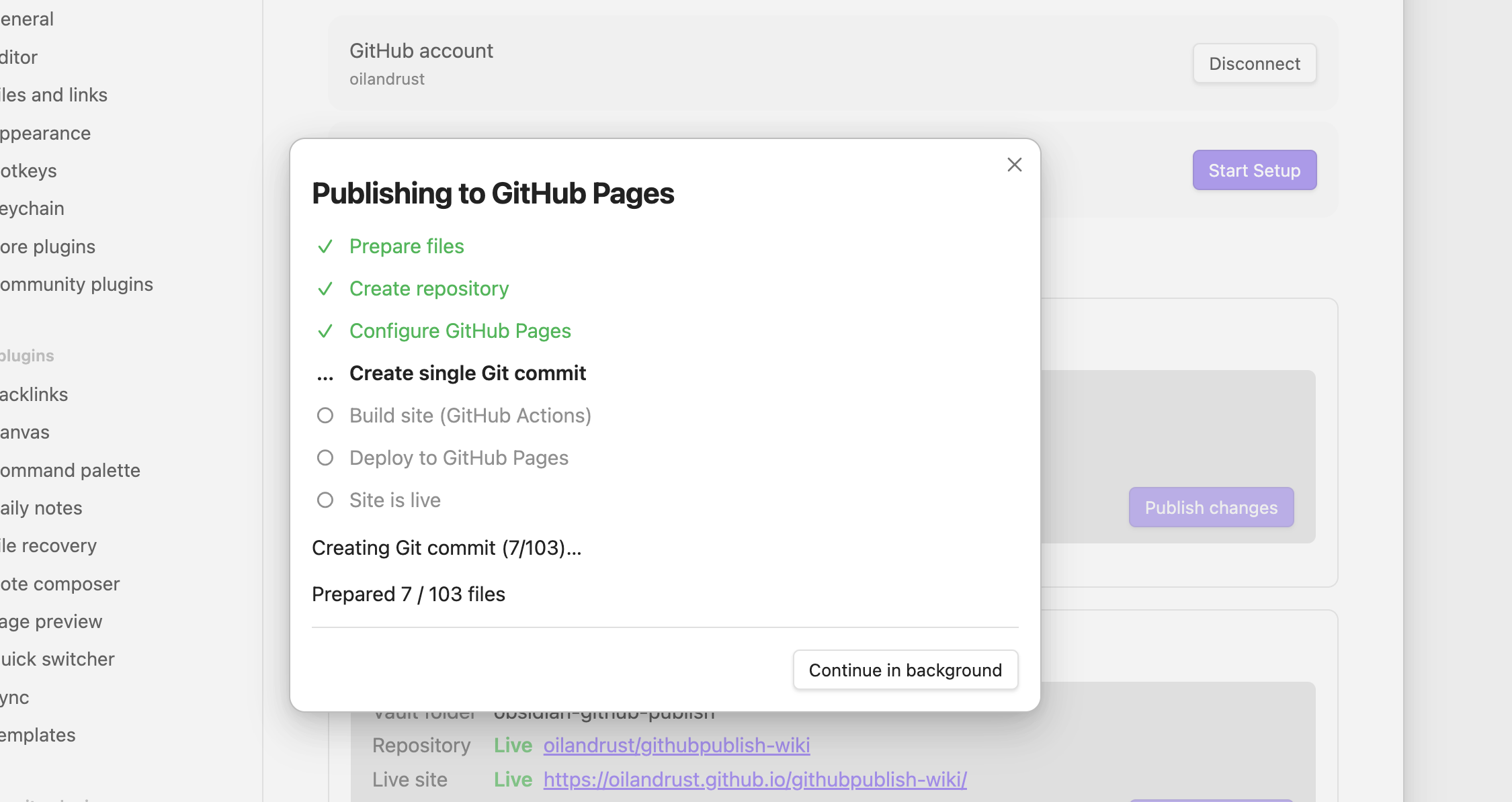Select Backlinks plugin settings
This screenshot has height=802, width=1512.
click(34, 394)
